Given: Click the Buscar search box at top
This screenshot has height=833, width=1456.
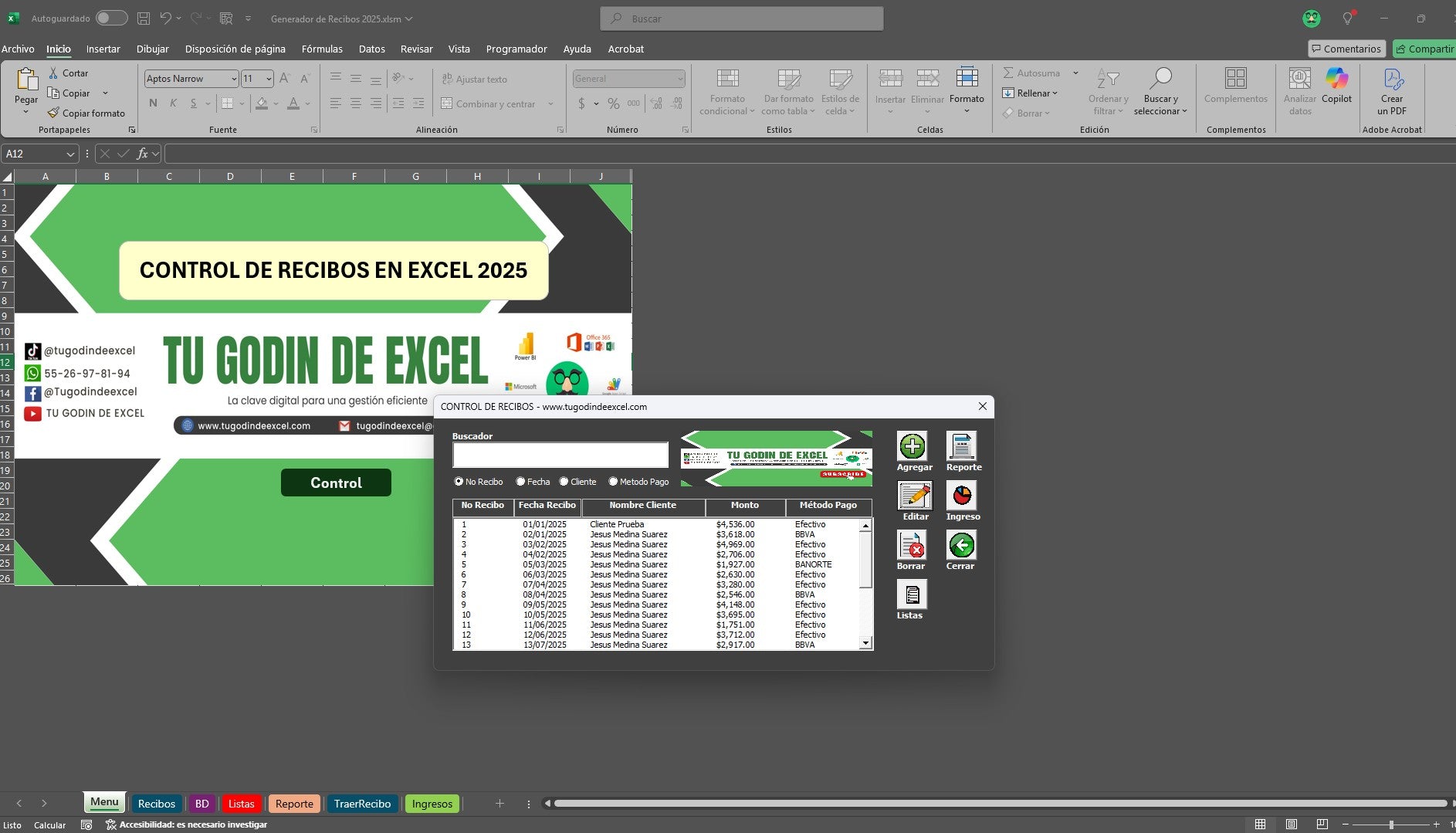Looking at the screenshot, I should [741, 19].
